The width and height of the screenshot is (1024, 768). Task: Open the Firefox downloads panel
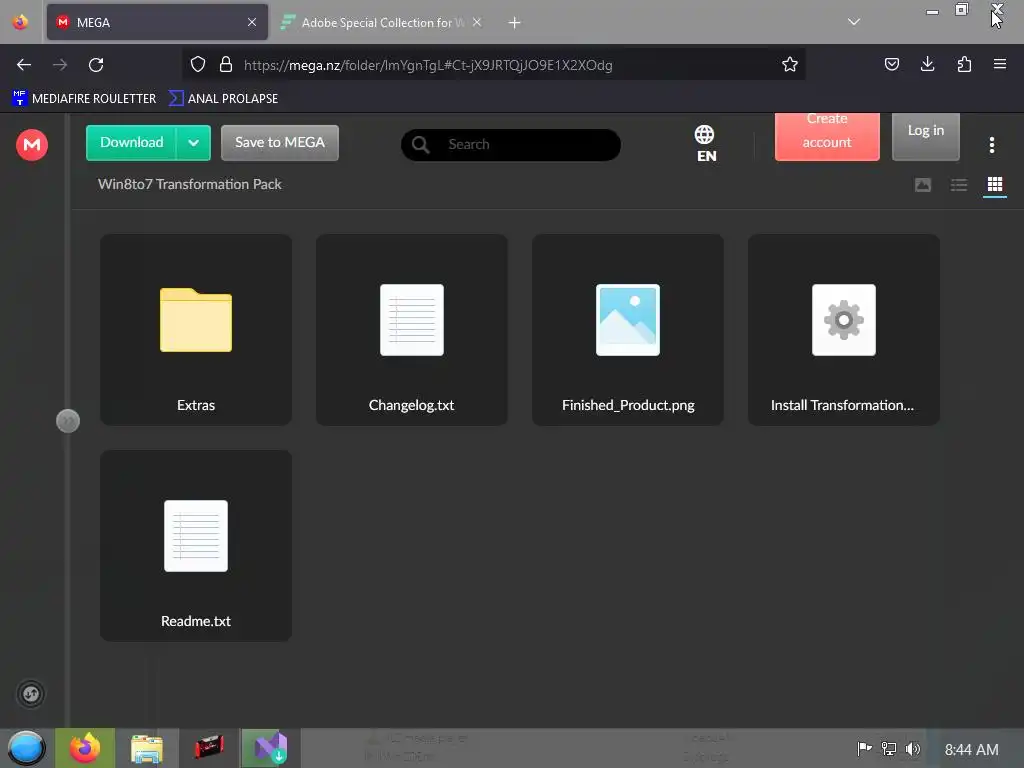click(x=927, y=64)
